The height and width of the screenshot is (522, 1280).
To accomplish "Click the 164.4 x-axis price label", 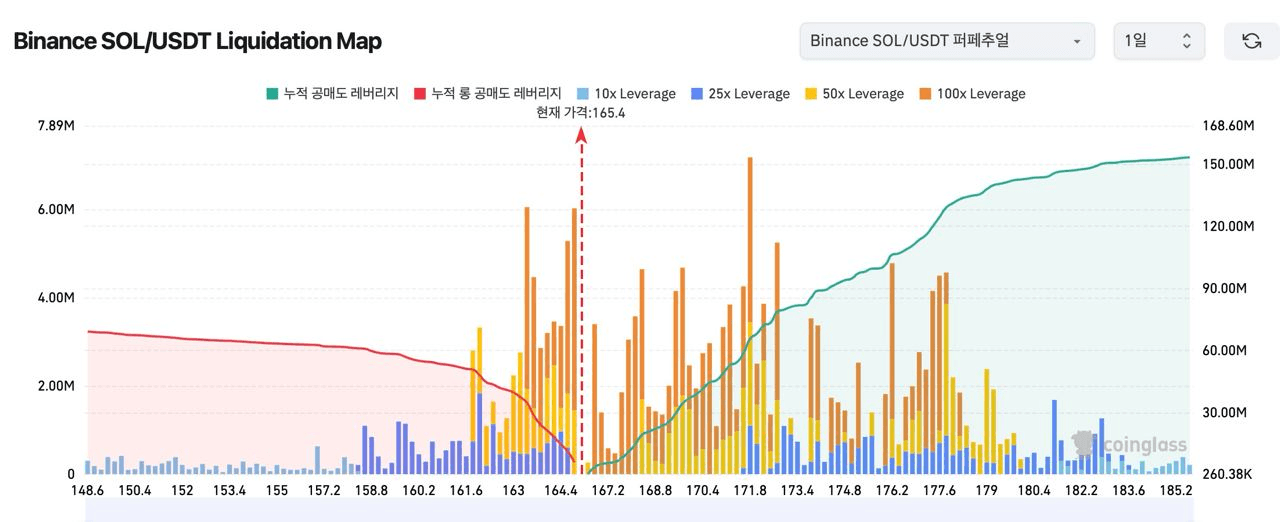I will [x=560, y=491].
